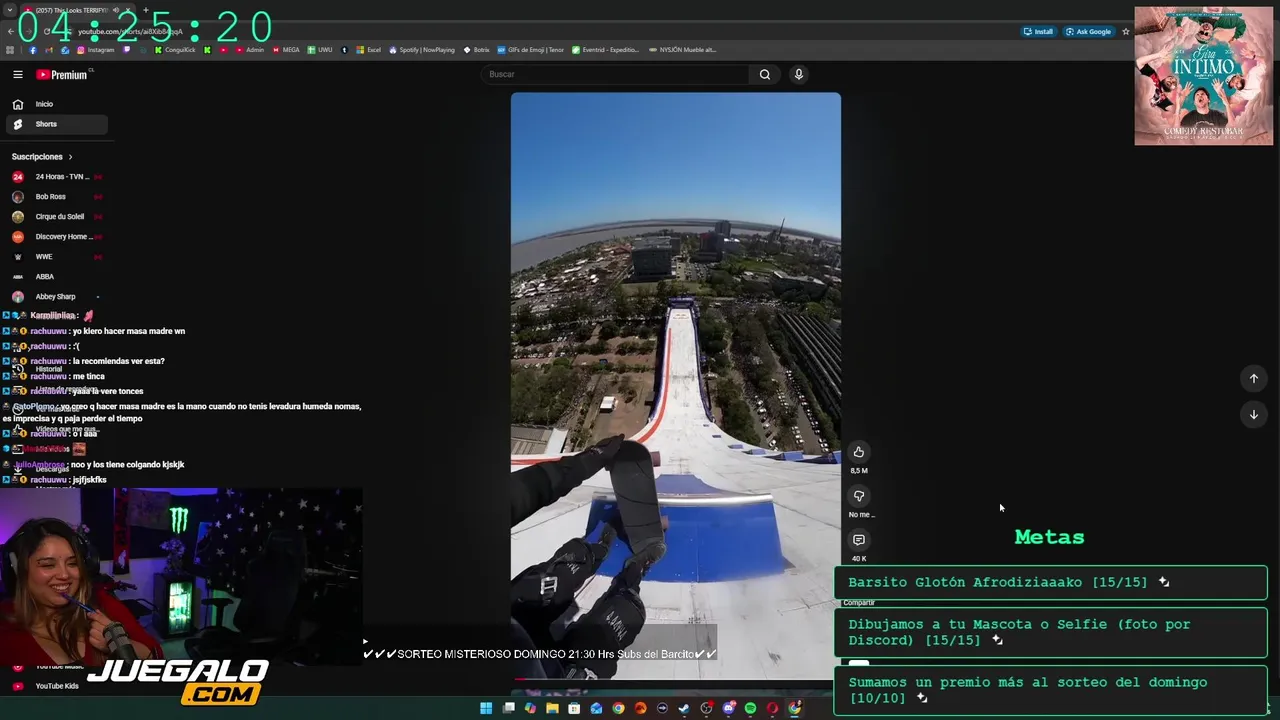
Task: Open YouTube Kids in the sidebar
Action: tap(56, 686)
